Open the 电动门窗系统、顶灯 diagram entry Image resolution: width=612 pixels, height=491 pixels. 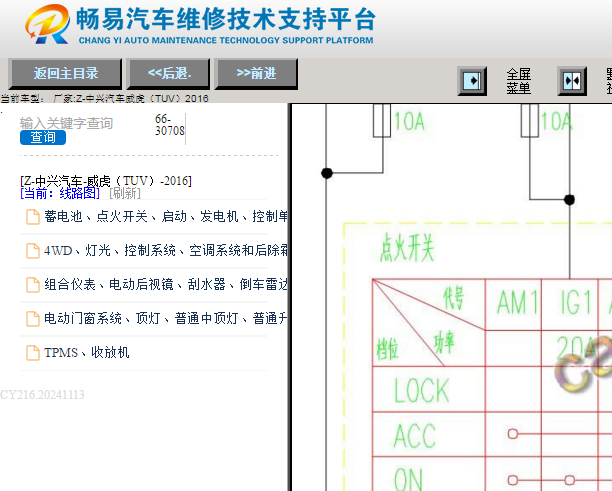165,318
